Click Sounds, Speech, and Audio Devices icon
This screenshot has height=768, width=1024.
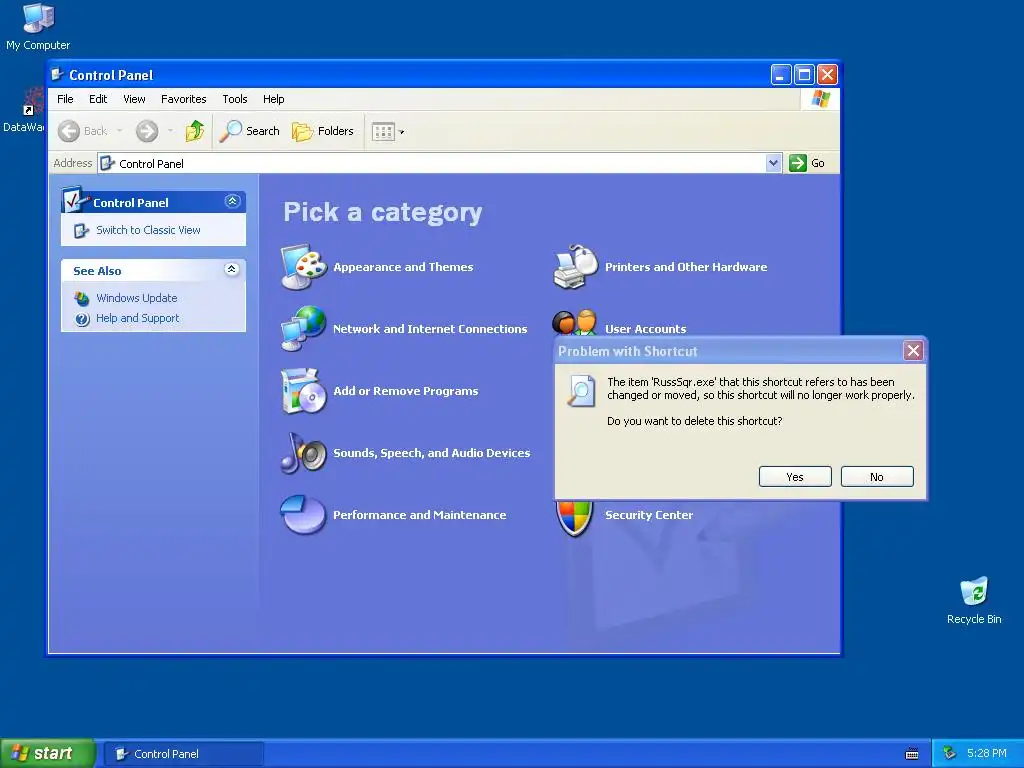(304, 453)
